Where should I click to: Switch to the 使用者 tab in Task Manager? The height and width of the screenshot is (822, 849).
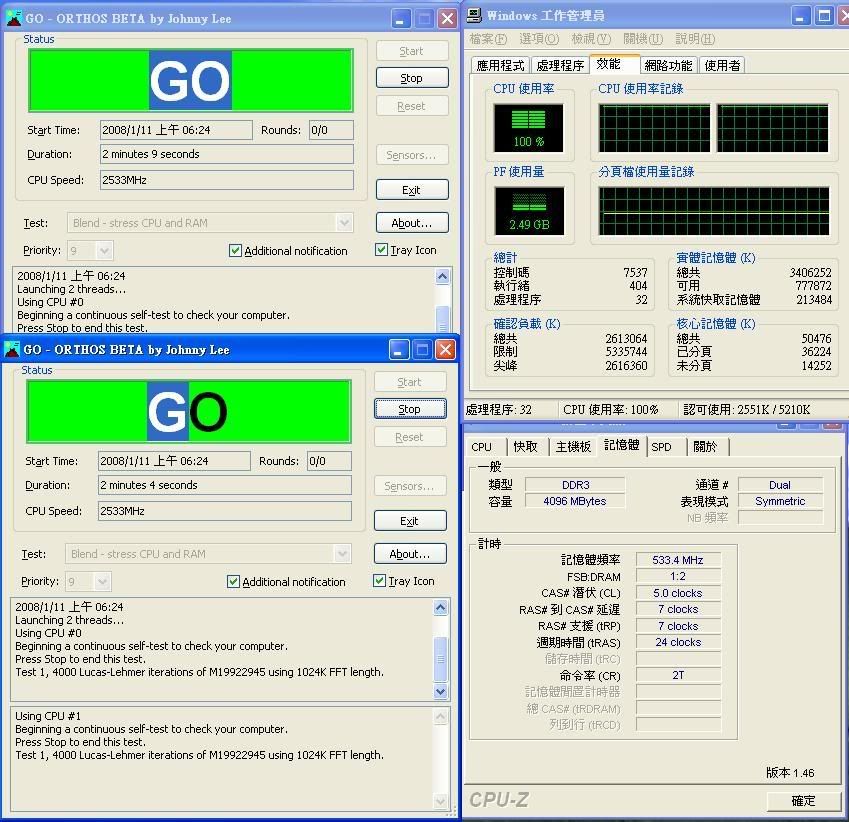pyautogui.click(x=722, y=66)
